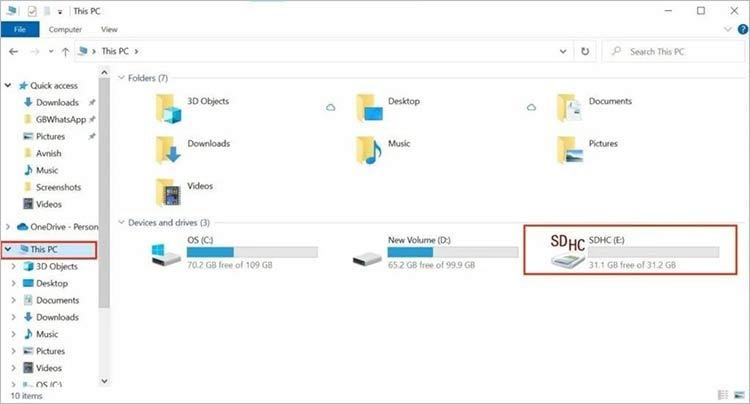
Task: Select the New Volume (D:) drive icon
Action: click(367, 259)
